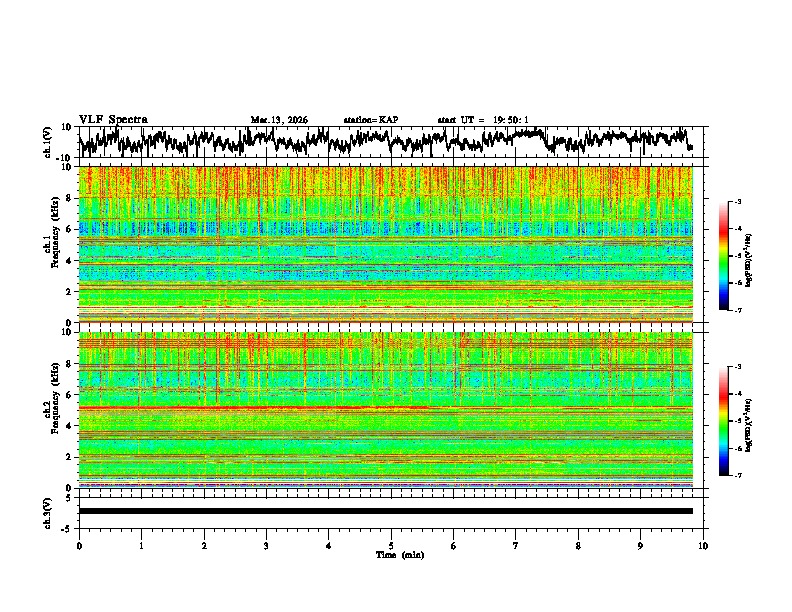Click time axis tick label "2"
Viewport: 792px width, 612px height.
coord(204,546)
